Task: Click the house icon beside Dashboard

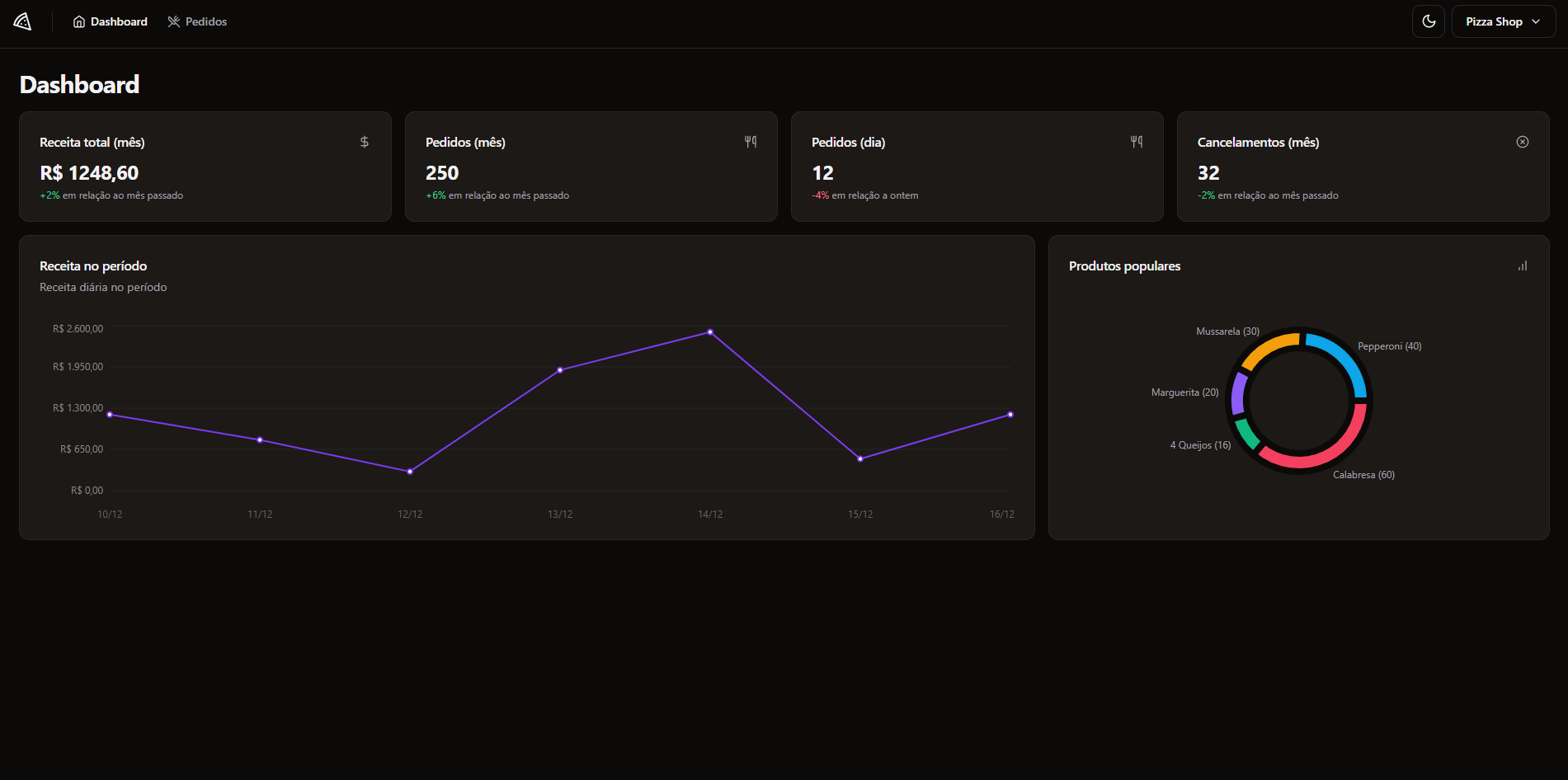Action: click(79, 22)
